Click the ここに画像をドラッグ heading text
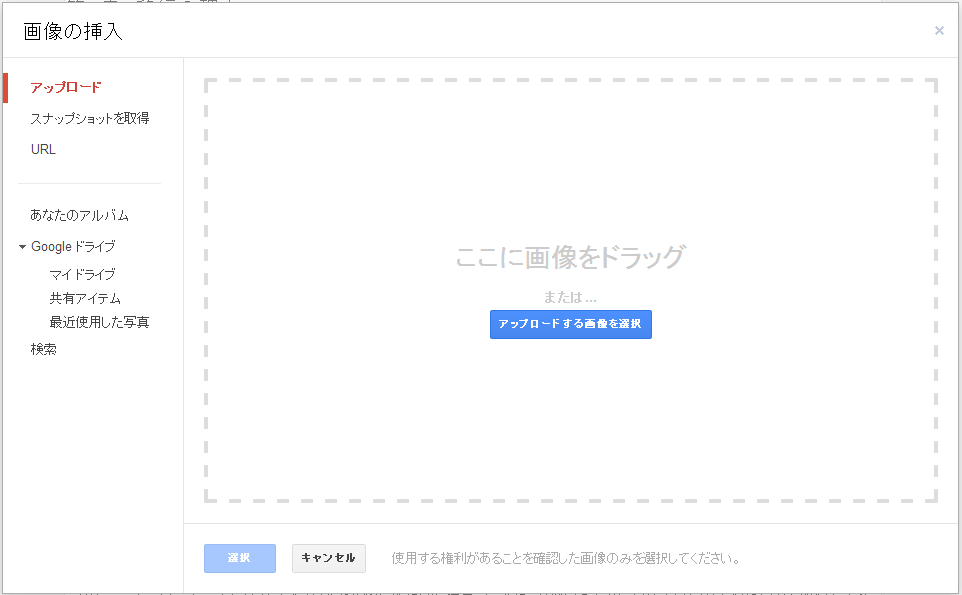The image size is (962, 595). [570, 257]
